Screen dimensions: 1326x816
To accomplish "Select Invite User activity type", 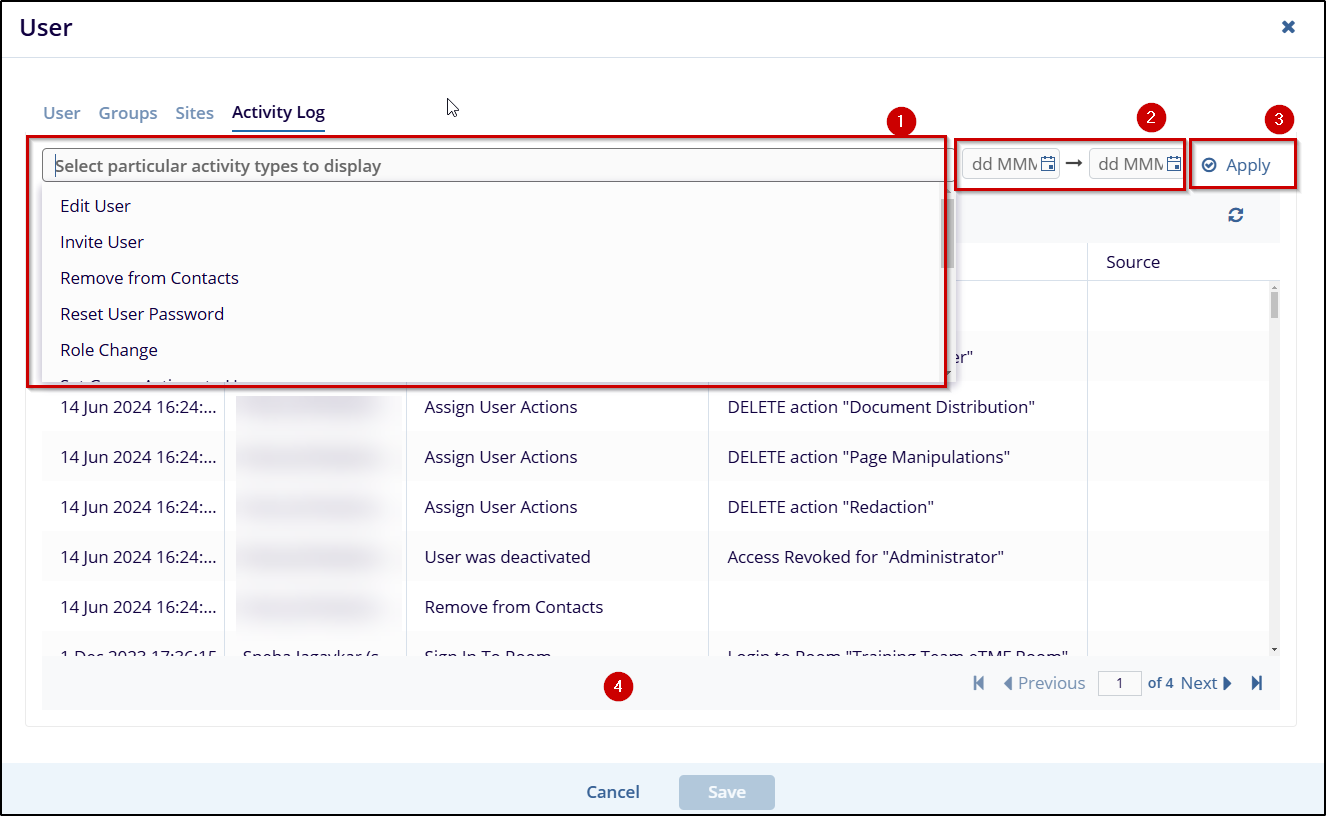I will coord(102,242).
